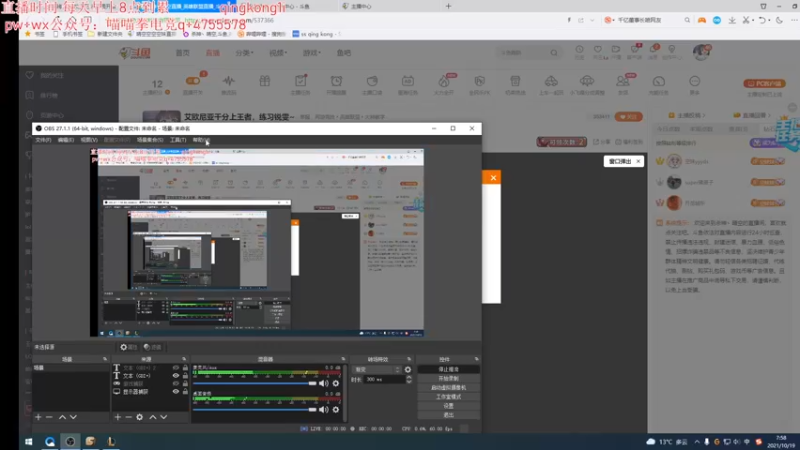Toggle lock on the display capture source

coord(185,392)
